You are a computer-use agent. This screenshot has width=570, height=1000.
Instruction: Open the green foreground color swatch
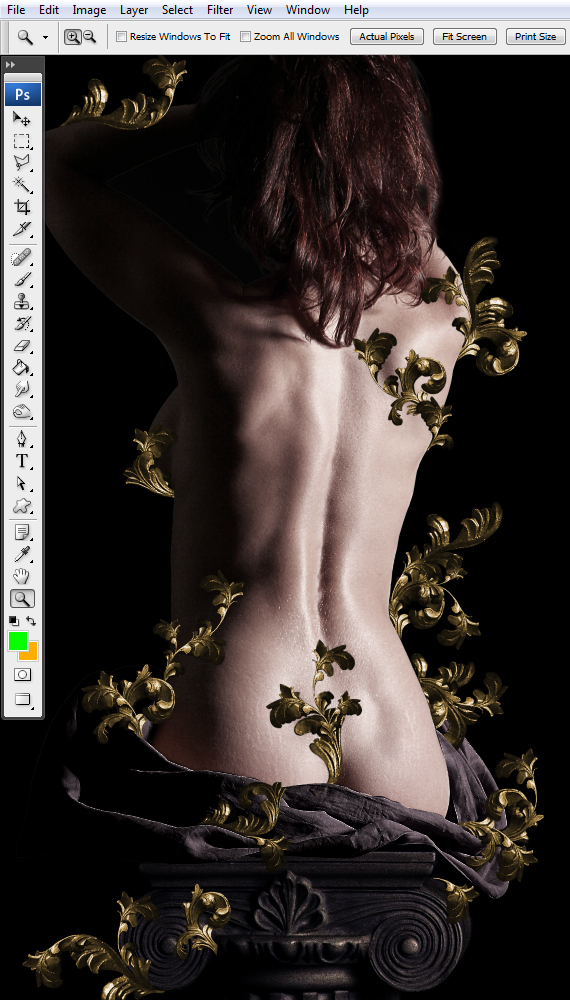(x=17, y=640)
